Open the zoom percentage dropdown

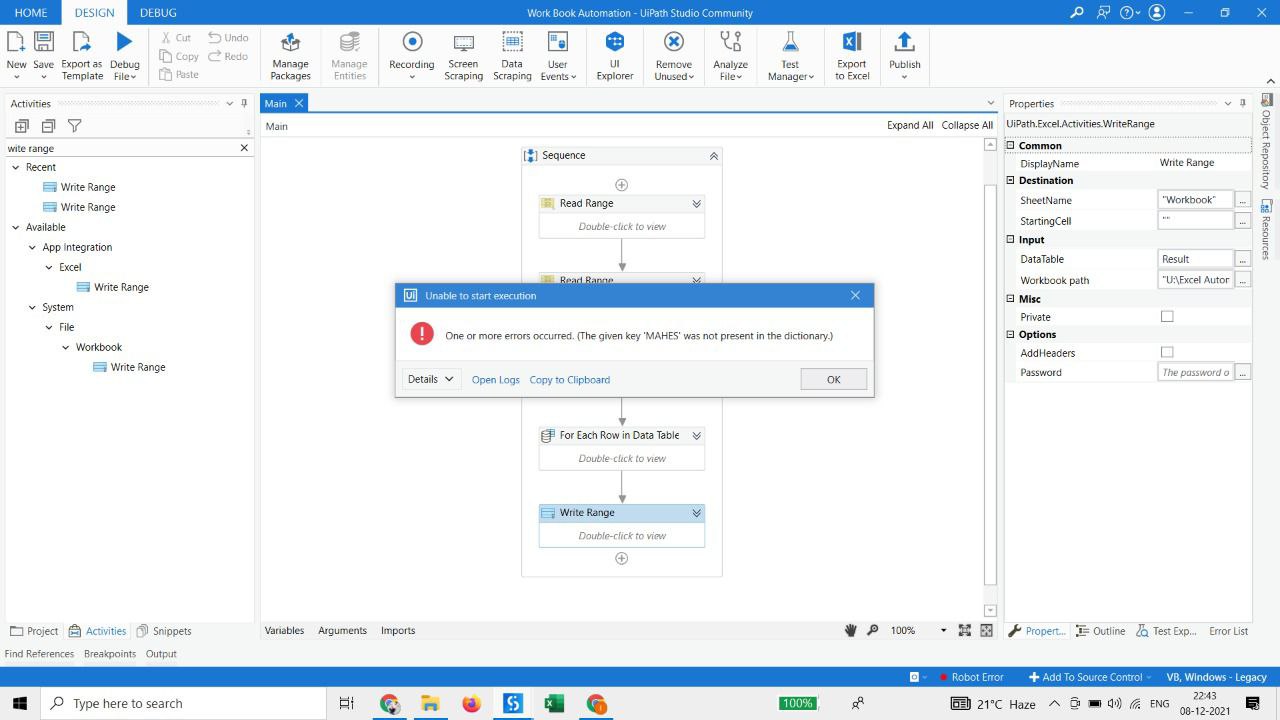click(943, 630)
